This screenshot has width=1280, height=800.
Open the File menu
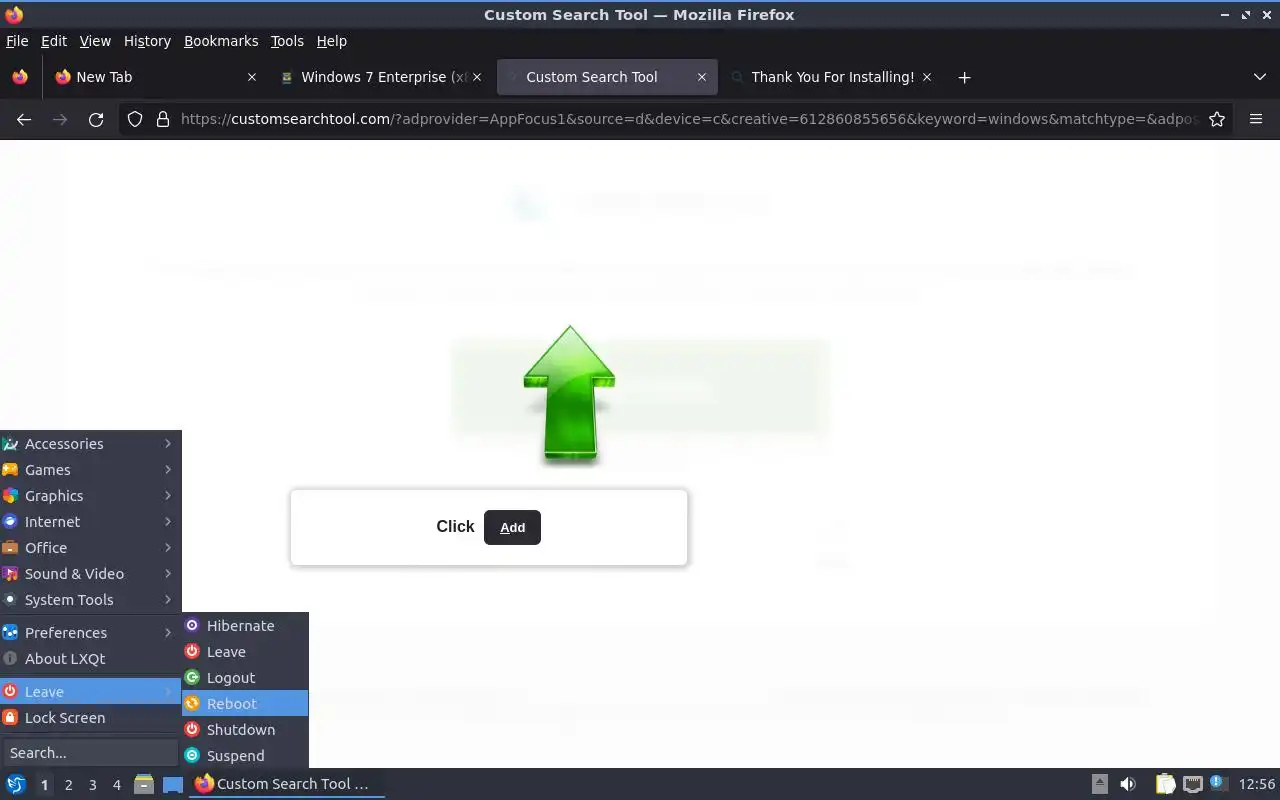coord(17,41)
